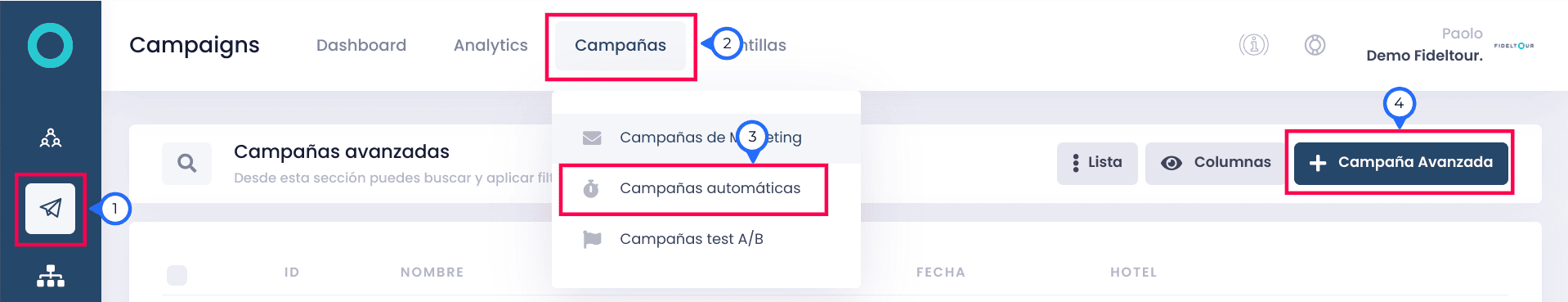Open the hierarchy sitemap sidebar icon

(x=51, y=277)
